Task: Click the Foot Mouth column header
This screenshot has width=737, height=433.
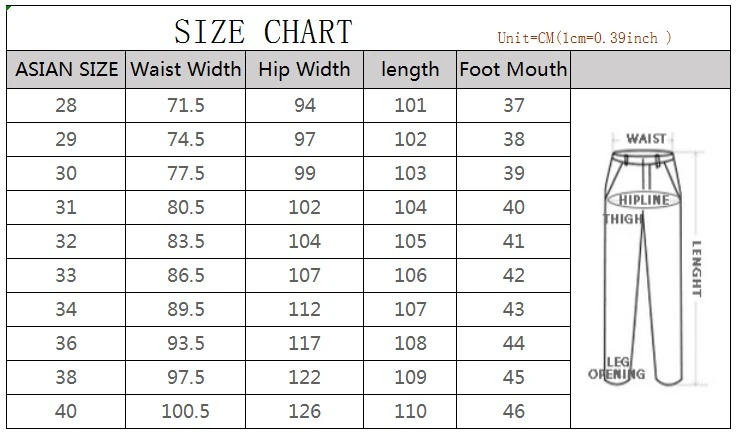Action: pyautogui.click(x=513, y=70)
